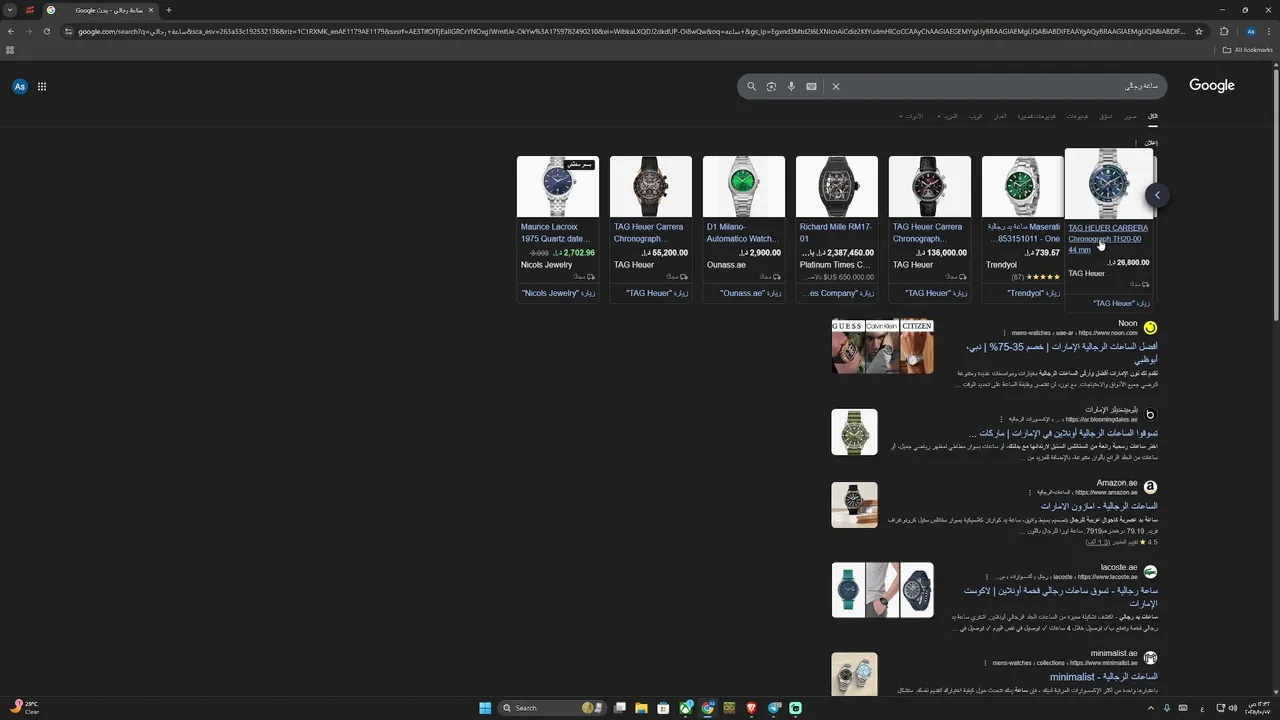Switch to the "الويب" (Web) tab

point(975,116)
